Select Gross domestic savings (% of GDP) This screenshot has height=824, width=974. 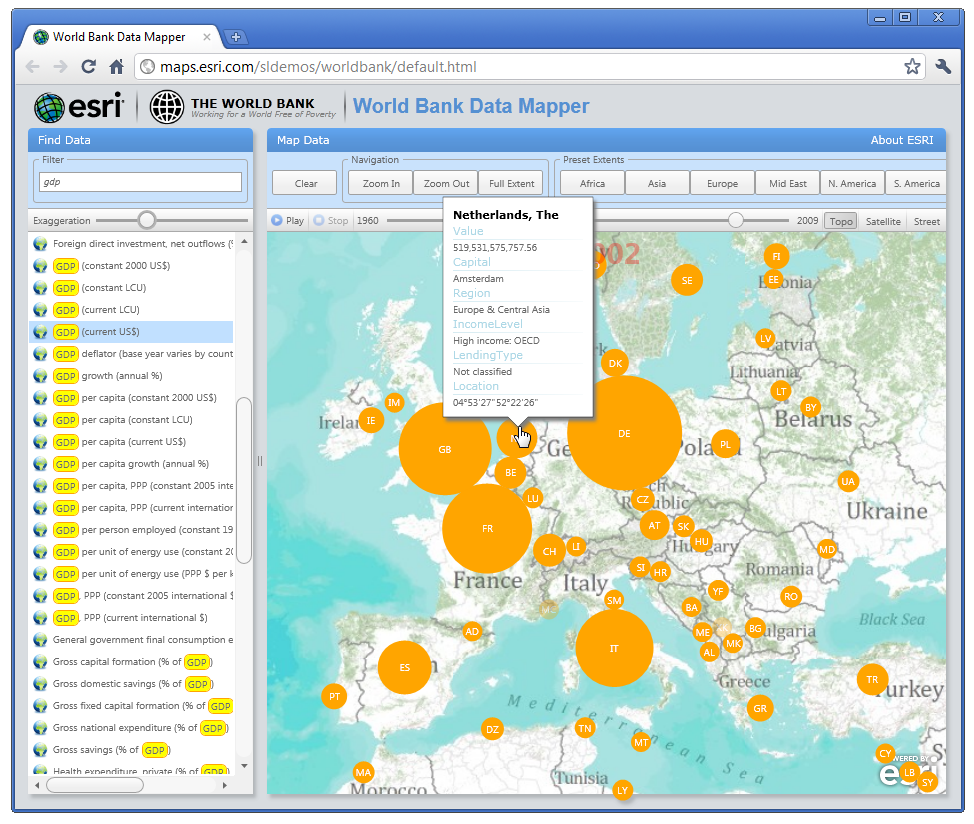click(131, 684)
